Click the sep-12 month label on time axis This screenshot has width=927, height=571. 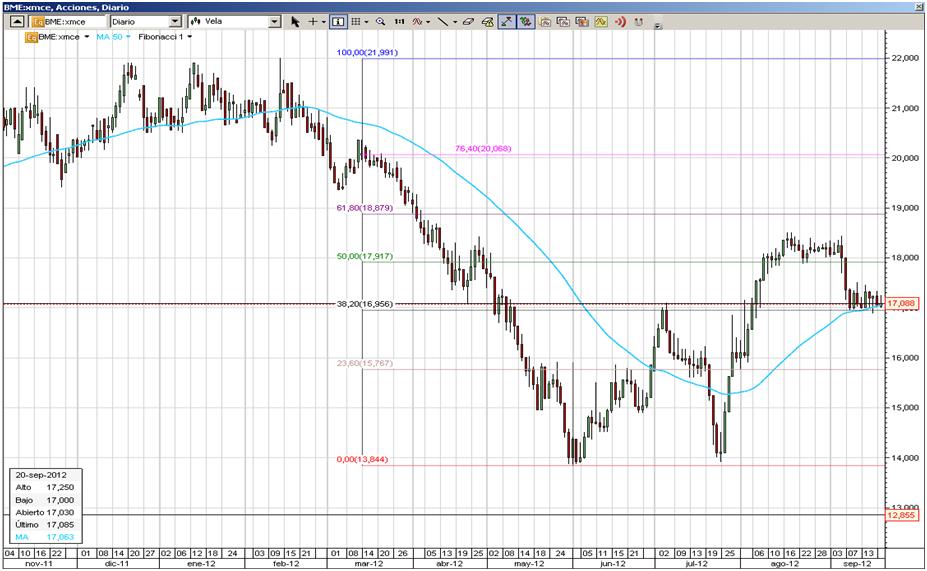[857, 564]
